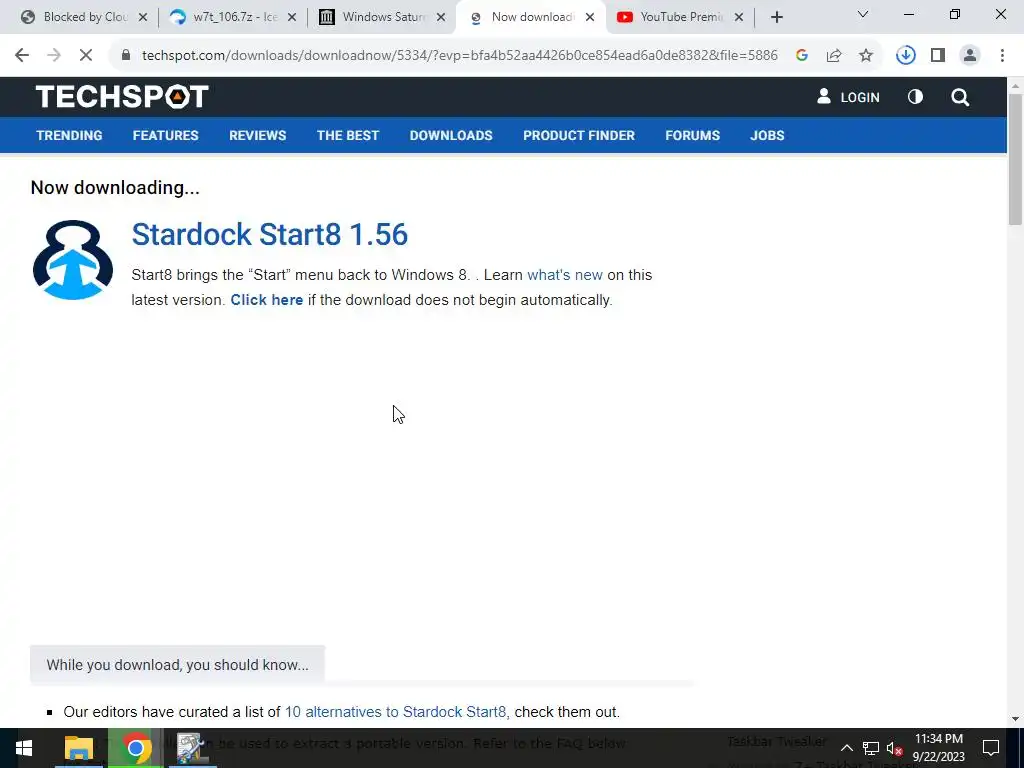Bookmark this page with star
Image resolution: width=1024 pixels, height=768 pixels.
pos(866,56)
